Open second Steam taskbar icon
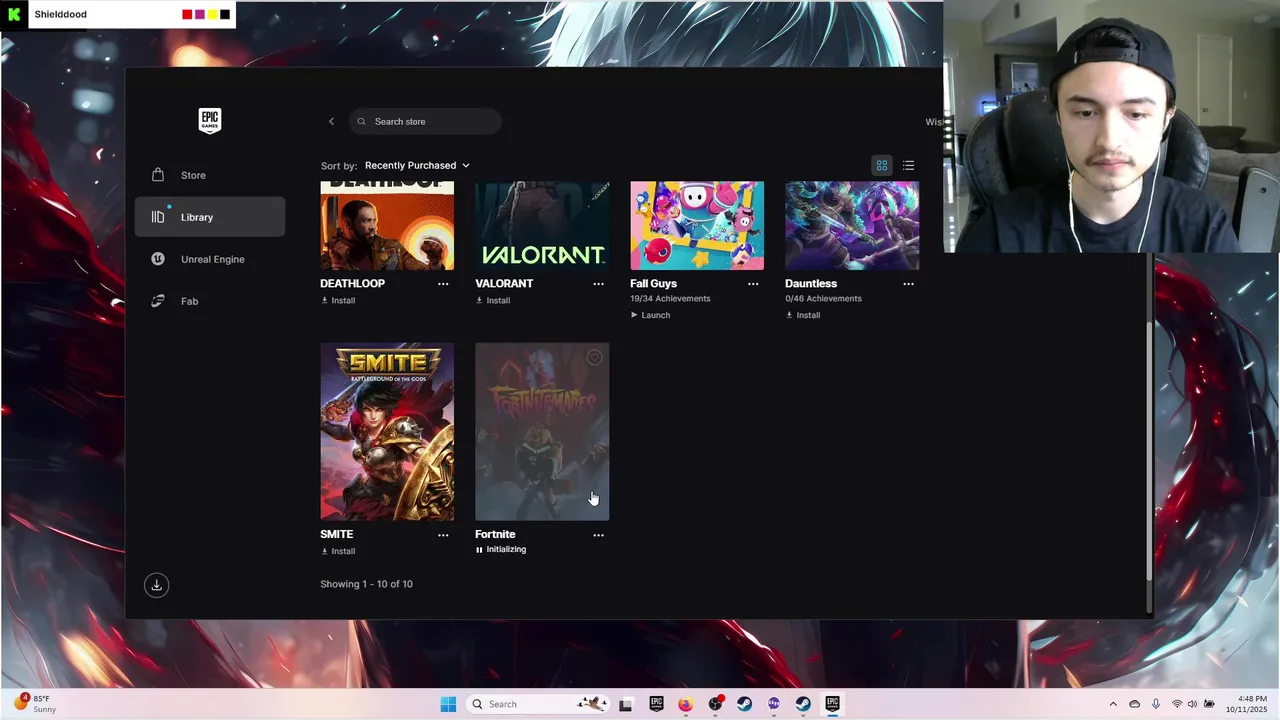 pyautogui.click(x=803, y=704)
